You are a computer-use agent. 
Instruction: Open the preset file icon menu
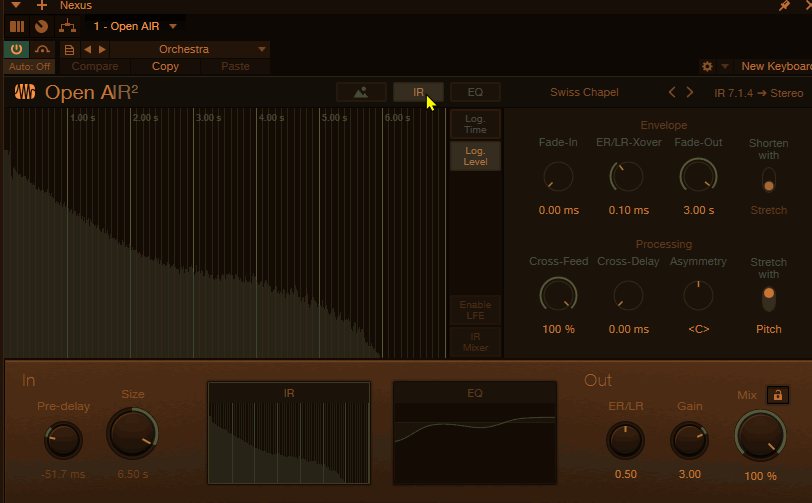coord(69,49)
